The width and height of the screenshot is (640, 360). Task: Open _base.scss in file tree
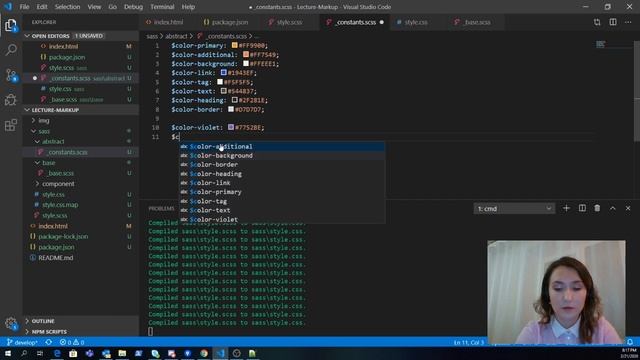point(61,173)
